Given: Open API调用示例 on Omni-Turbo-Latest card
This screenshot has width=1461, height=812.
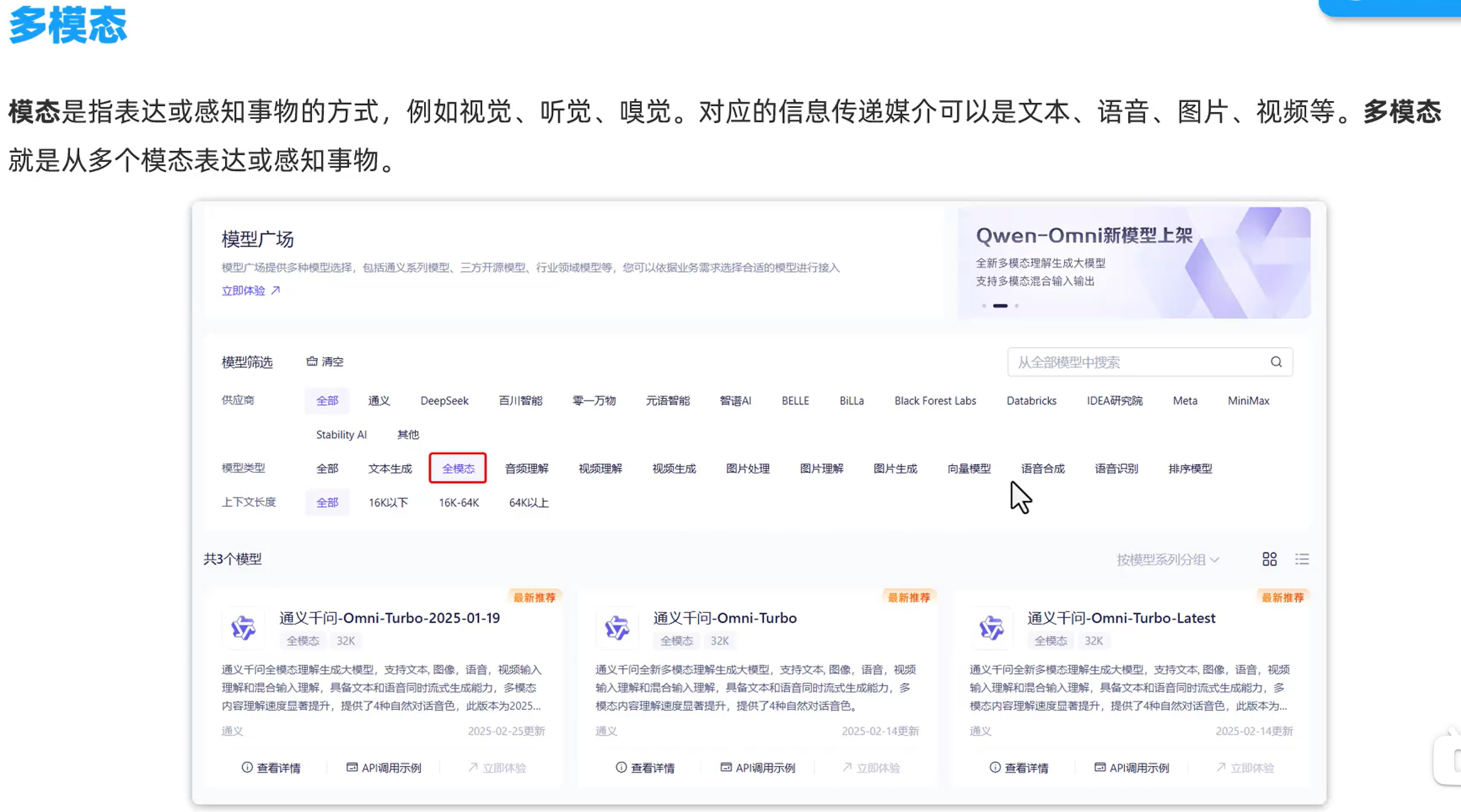Looking at the screenshot, I should click(1132, 768).
